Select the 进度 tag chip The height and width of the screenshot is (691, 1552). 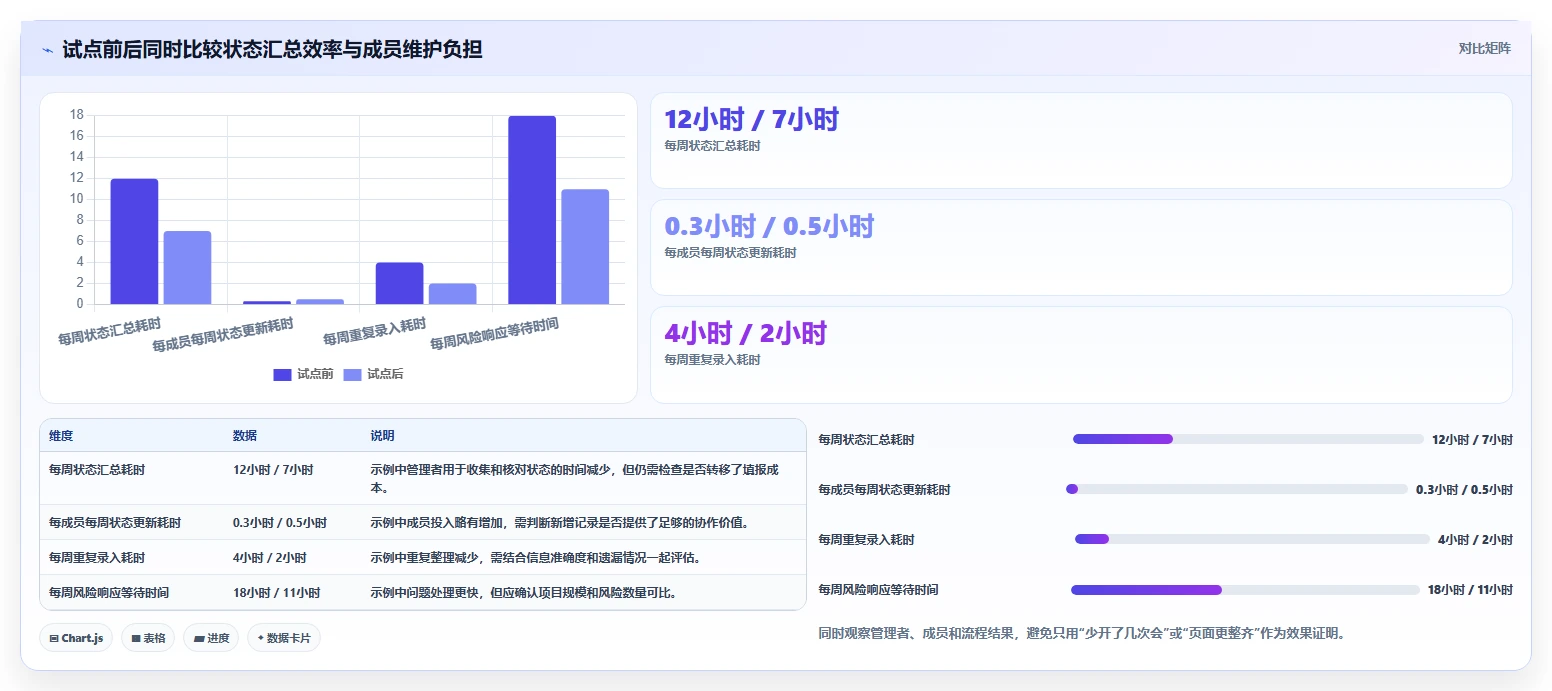pos(211,638)
